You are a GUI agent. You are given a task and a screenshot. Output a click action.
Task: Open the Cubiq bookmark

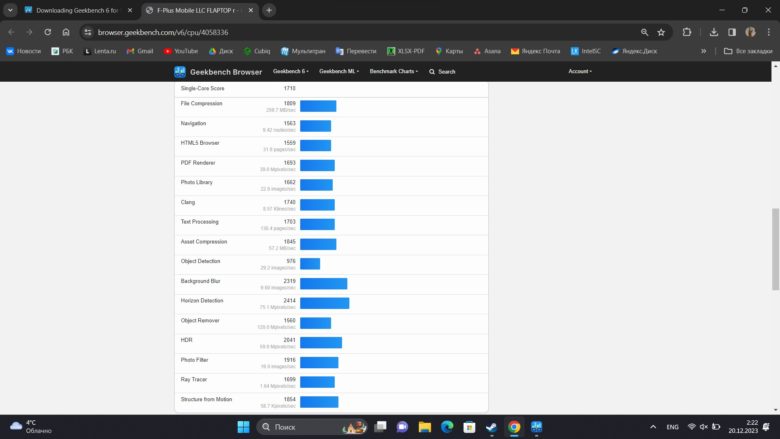pos(257,51)
